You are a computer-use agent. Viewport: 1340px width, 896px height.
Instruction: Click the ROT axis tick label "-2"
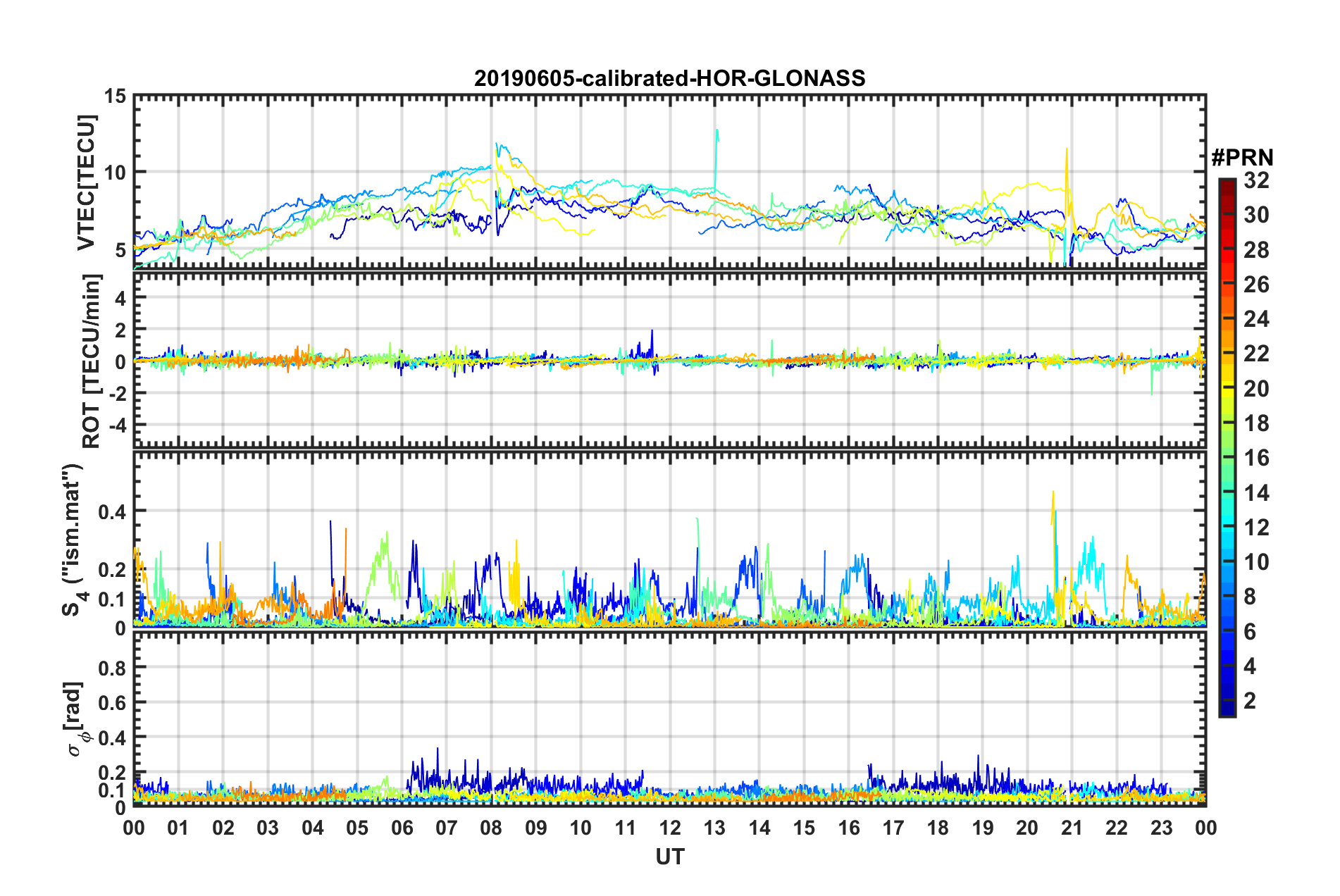click(118, 394)
